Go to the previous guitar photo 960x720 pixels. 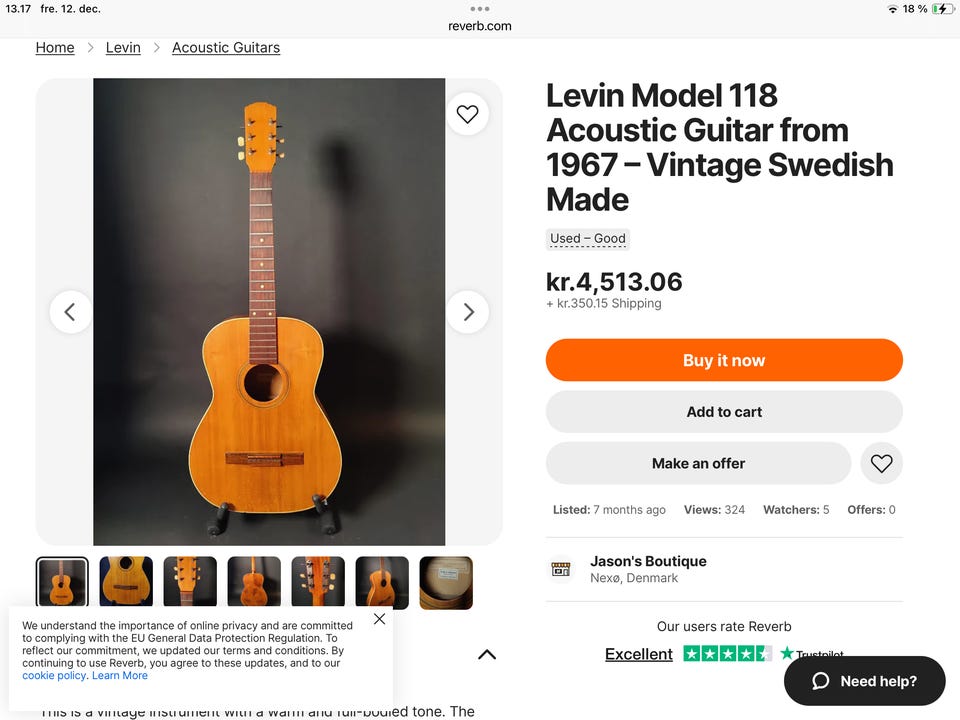tap(70, 312)
